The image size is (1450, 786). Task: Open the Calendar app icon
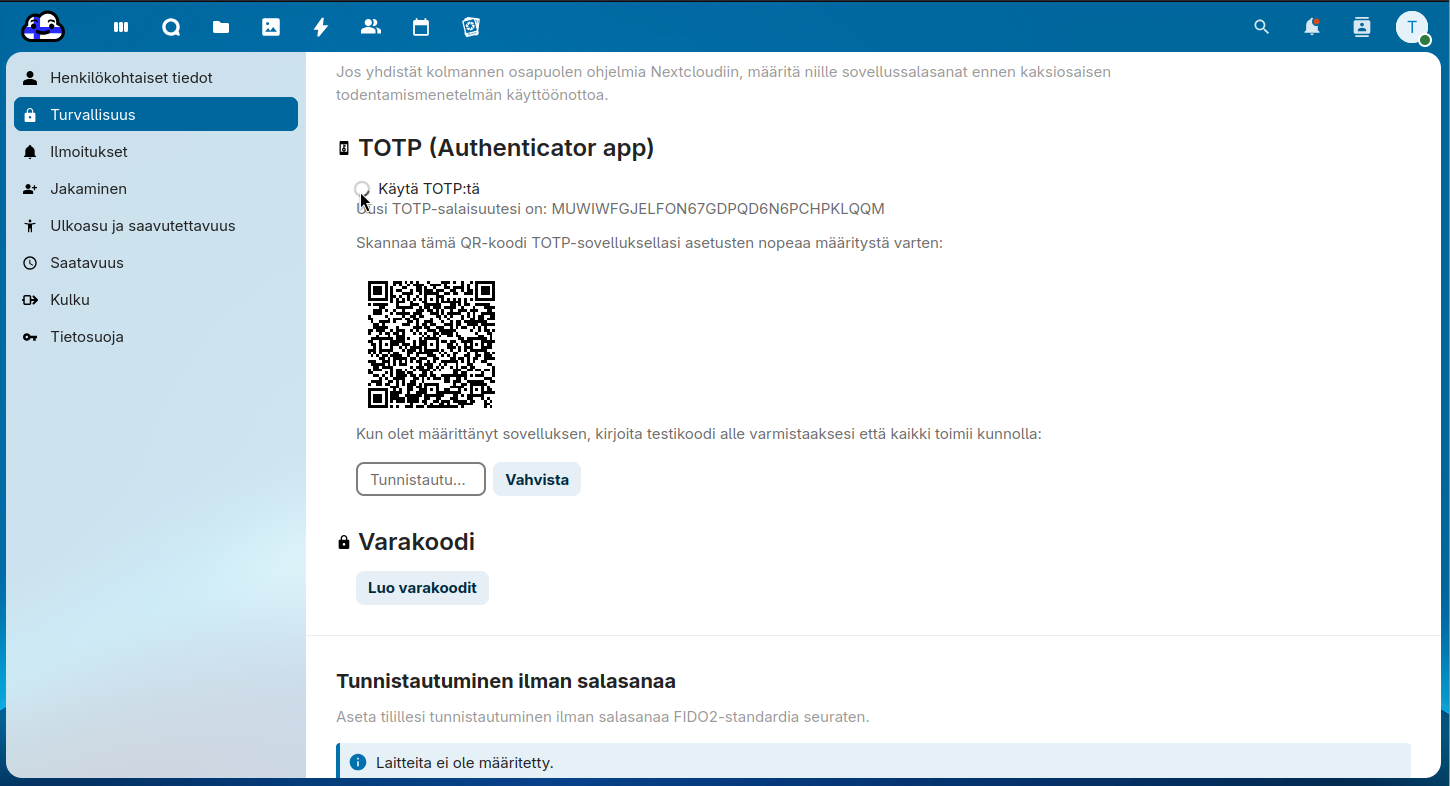tap(421, 27)
